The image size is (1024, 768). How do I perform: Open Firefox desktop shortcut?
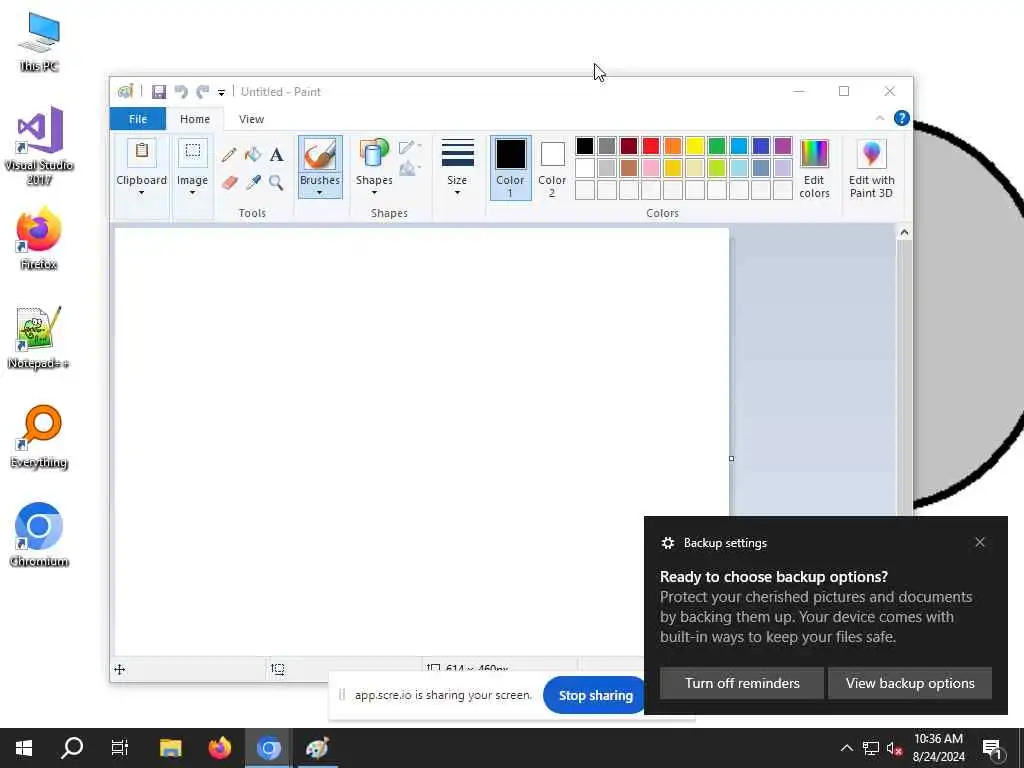[x=39, y=238]
